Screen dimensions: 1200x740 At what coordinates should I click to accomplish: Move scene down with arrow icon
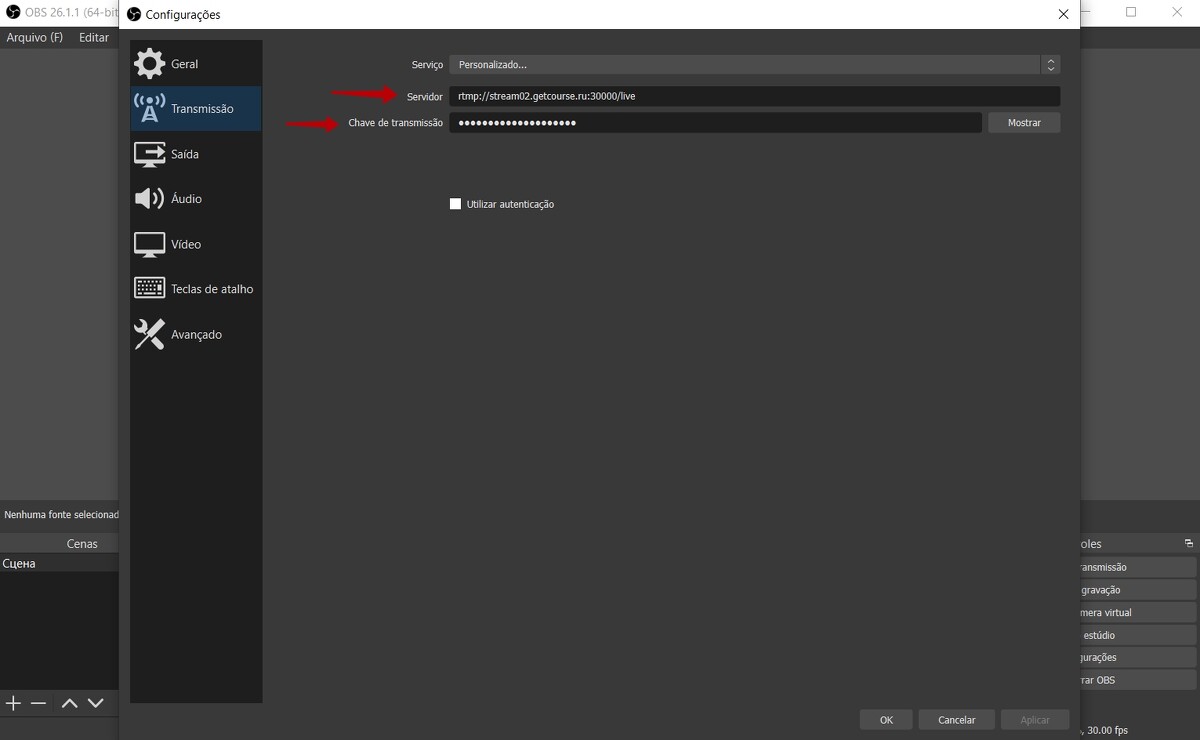click(95, 703)
